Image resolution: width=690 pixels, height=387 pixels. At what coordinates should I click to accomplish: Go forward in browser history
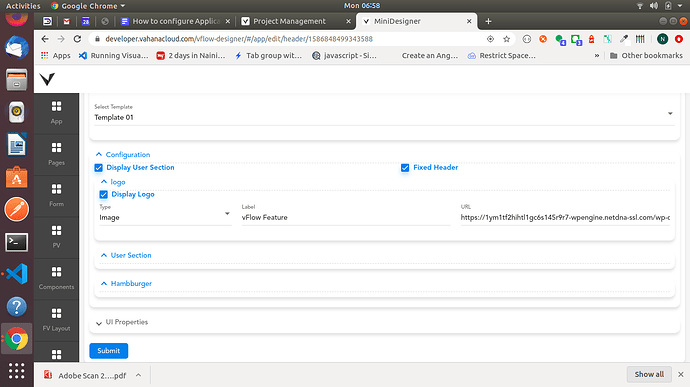click(x=61, y=39)
